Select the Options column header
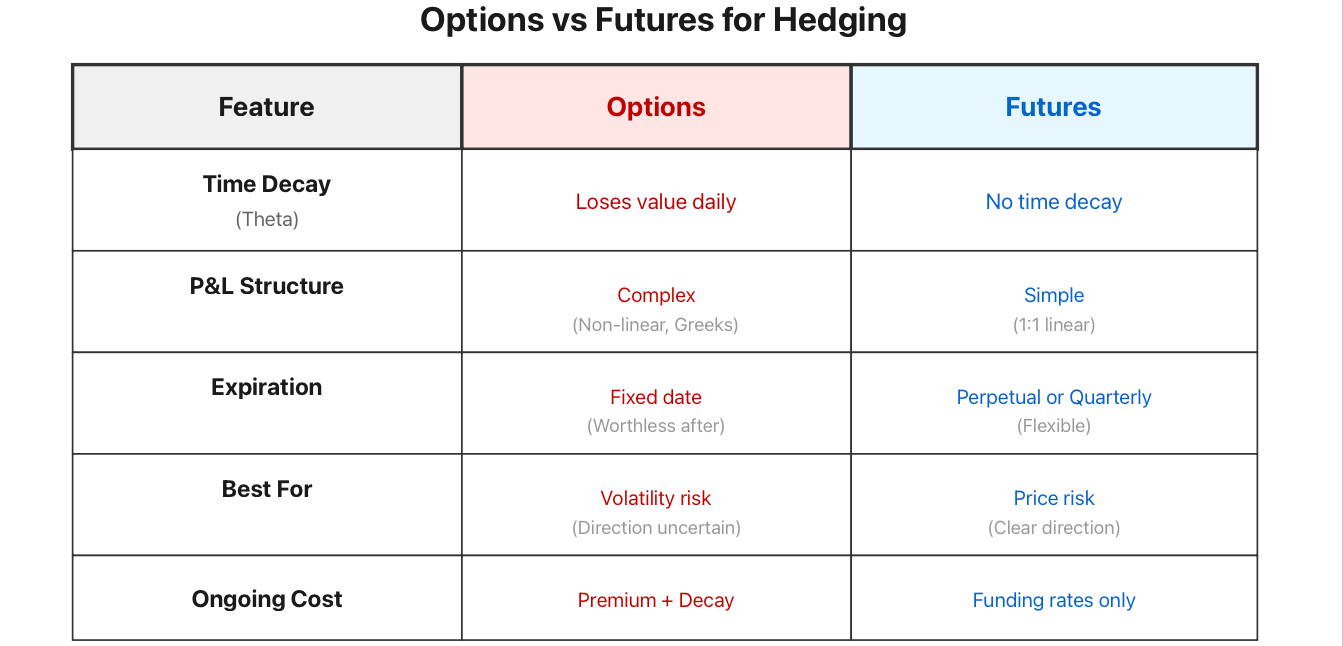 pyautogui.click(x=656, y=107)
